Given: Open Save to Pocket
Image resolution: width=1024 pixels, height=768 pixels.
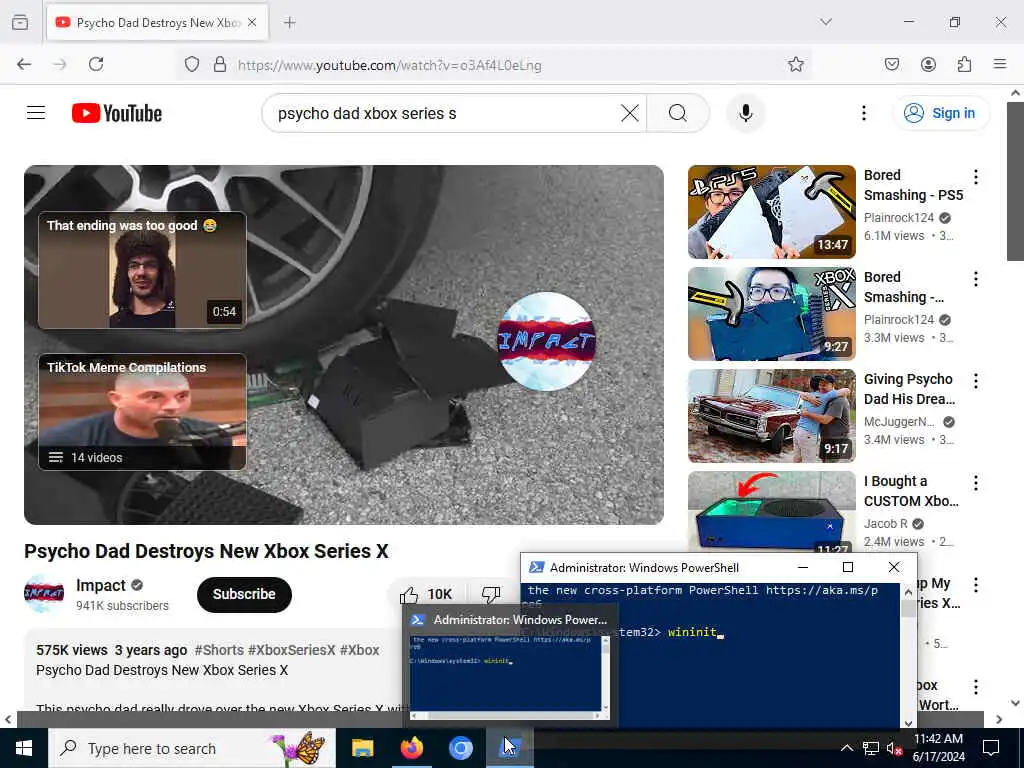Looking at the screenshot, I should click(x=892, y=64).
